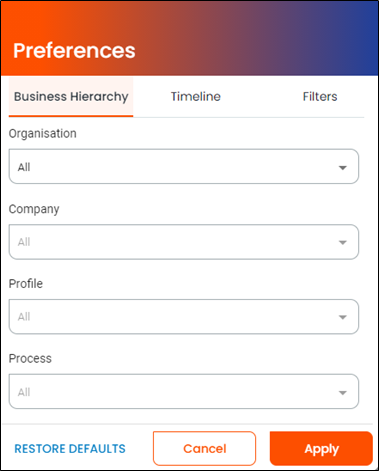Click the Organisation dropdown arrow icon
Viewport: 379px width, 471px height.
click(343, 167)
